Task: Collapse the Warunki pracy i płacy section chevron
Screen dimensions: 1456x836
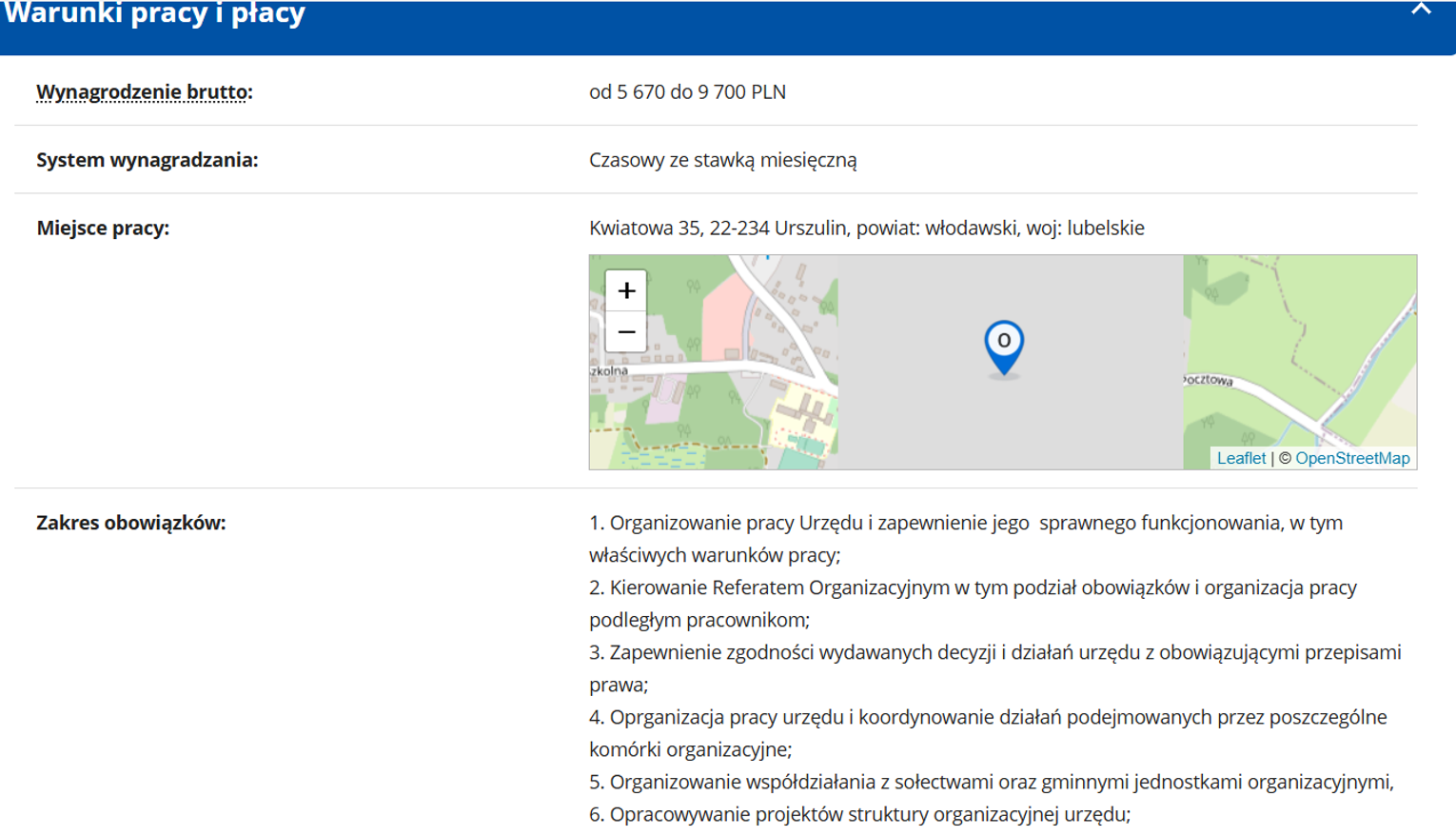Action: pyautogui.click(x=1420, y=10)
